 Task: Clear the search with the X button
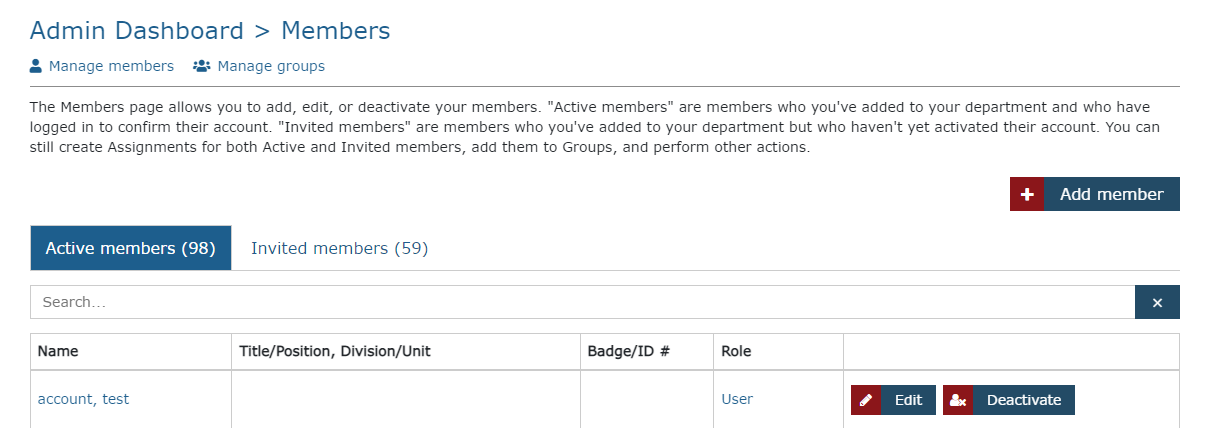click(x=1157, y=302)
